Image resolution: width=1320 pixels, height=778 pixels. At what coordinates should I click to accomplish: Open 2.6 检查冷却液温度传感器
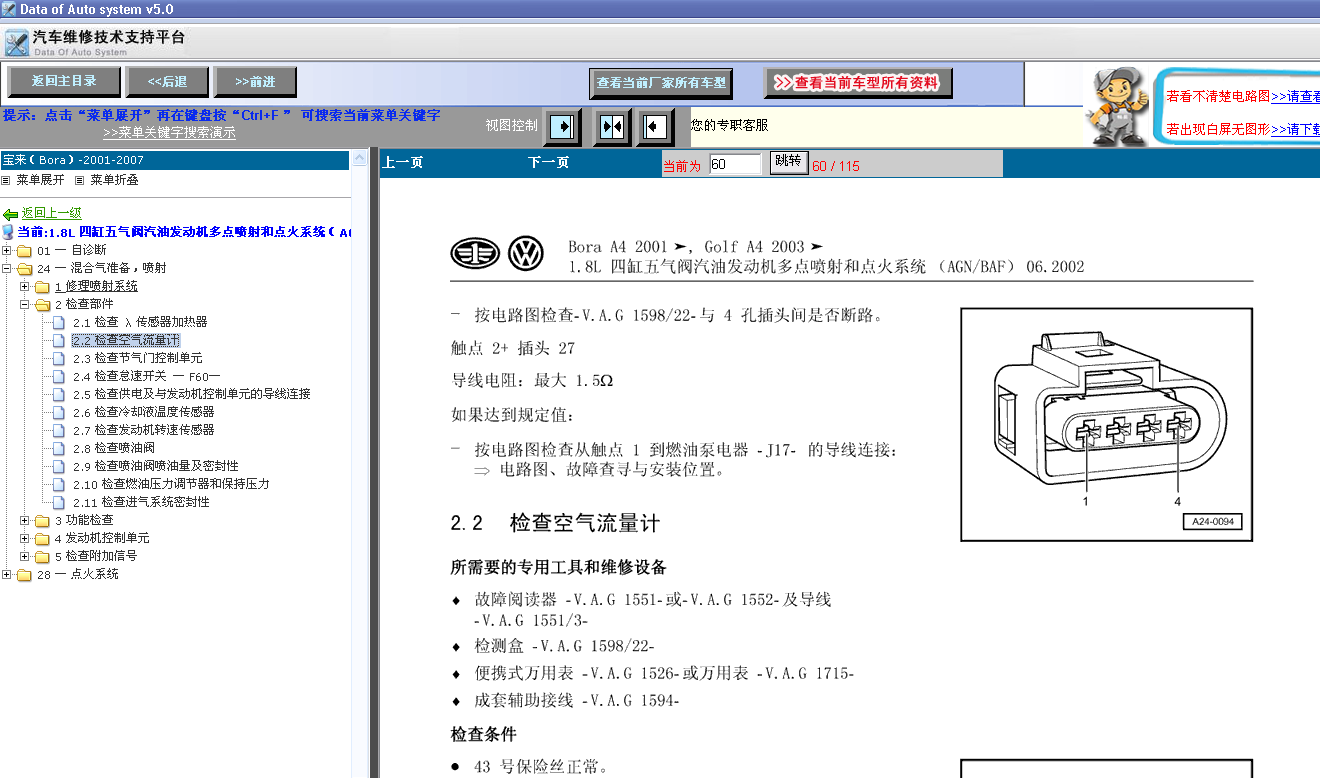pyautogui.click(x=143, y=412)
